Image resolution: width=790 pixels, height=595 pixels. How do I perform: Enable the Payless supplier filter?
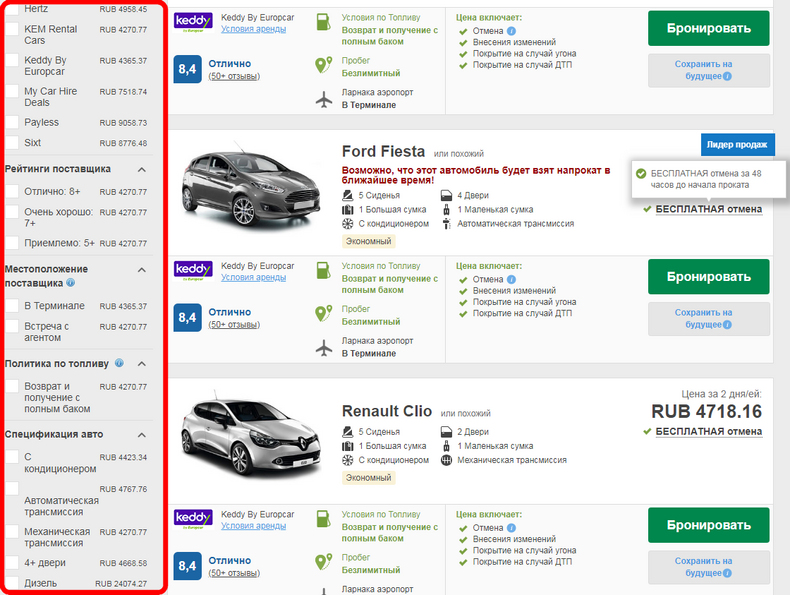coord(12,122)
